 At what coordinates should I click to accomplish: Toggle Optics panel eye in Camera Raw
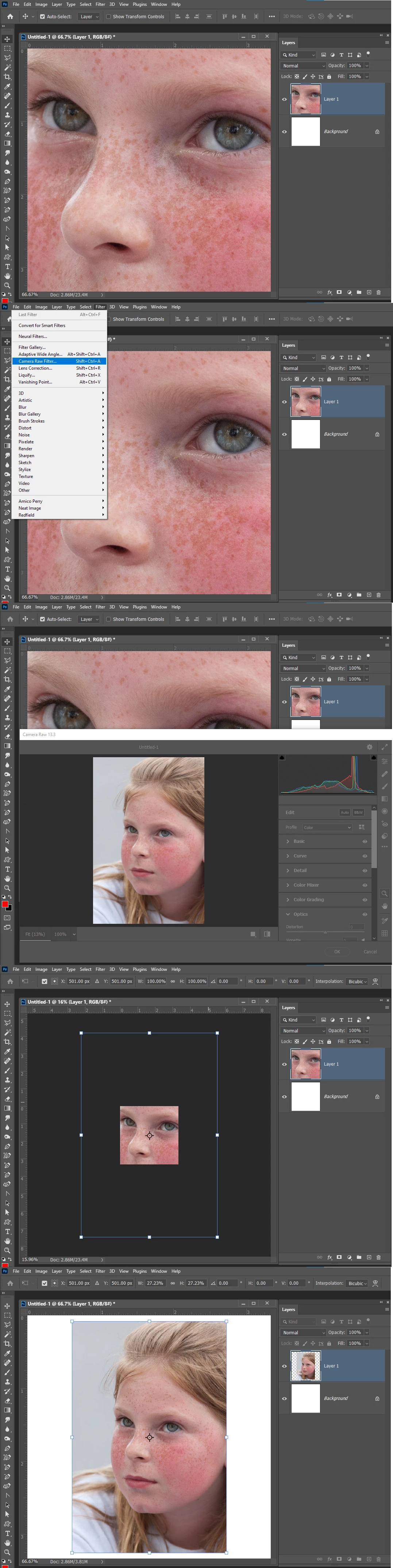point(365,914)
